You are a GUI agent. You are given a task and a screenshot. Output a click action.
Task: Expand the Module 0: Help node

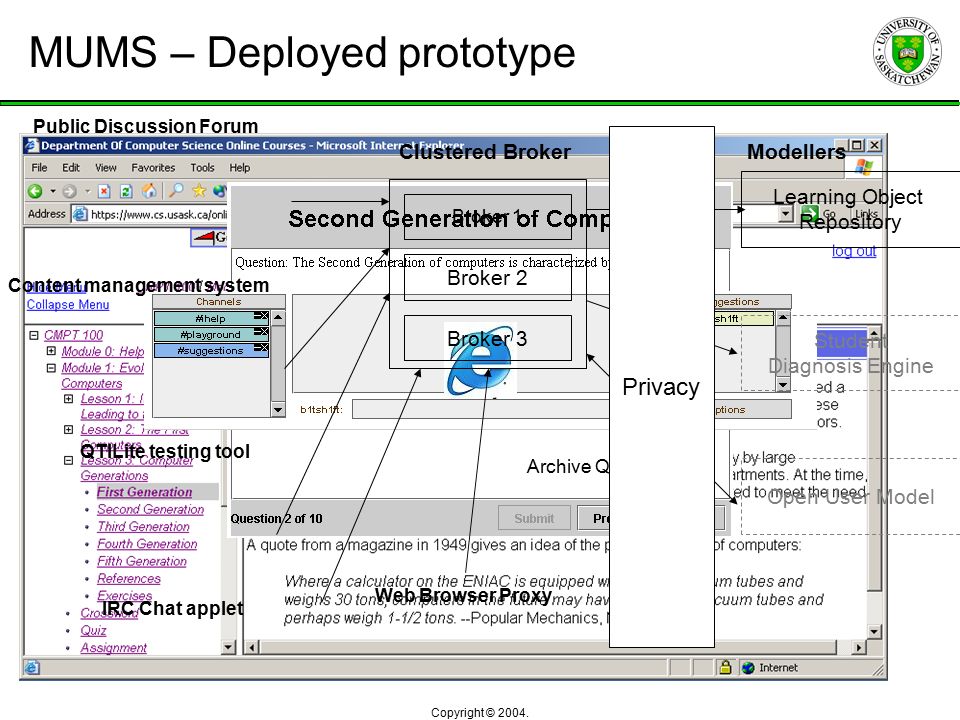pos(51,351)
